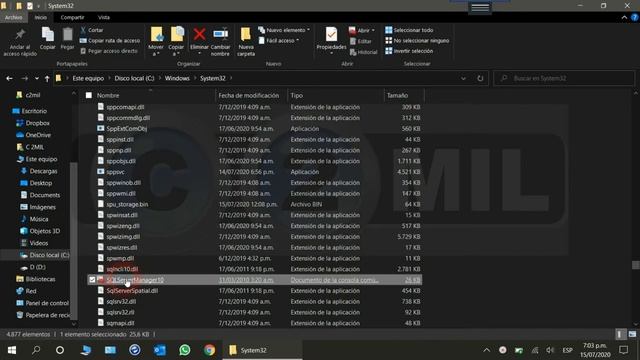Go back with the left arrow
The height and width of the screenshot is (360, 640).
[x=9, y=78]
